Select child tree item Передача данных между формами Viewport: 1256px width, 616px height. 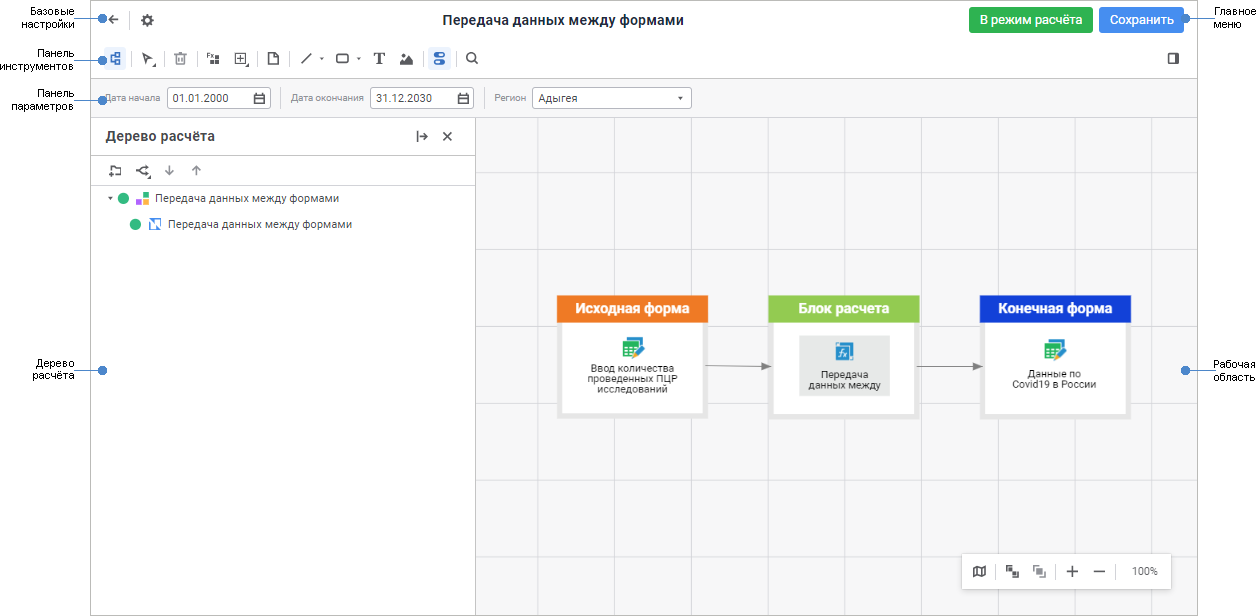coord(259,225)
